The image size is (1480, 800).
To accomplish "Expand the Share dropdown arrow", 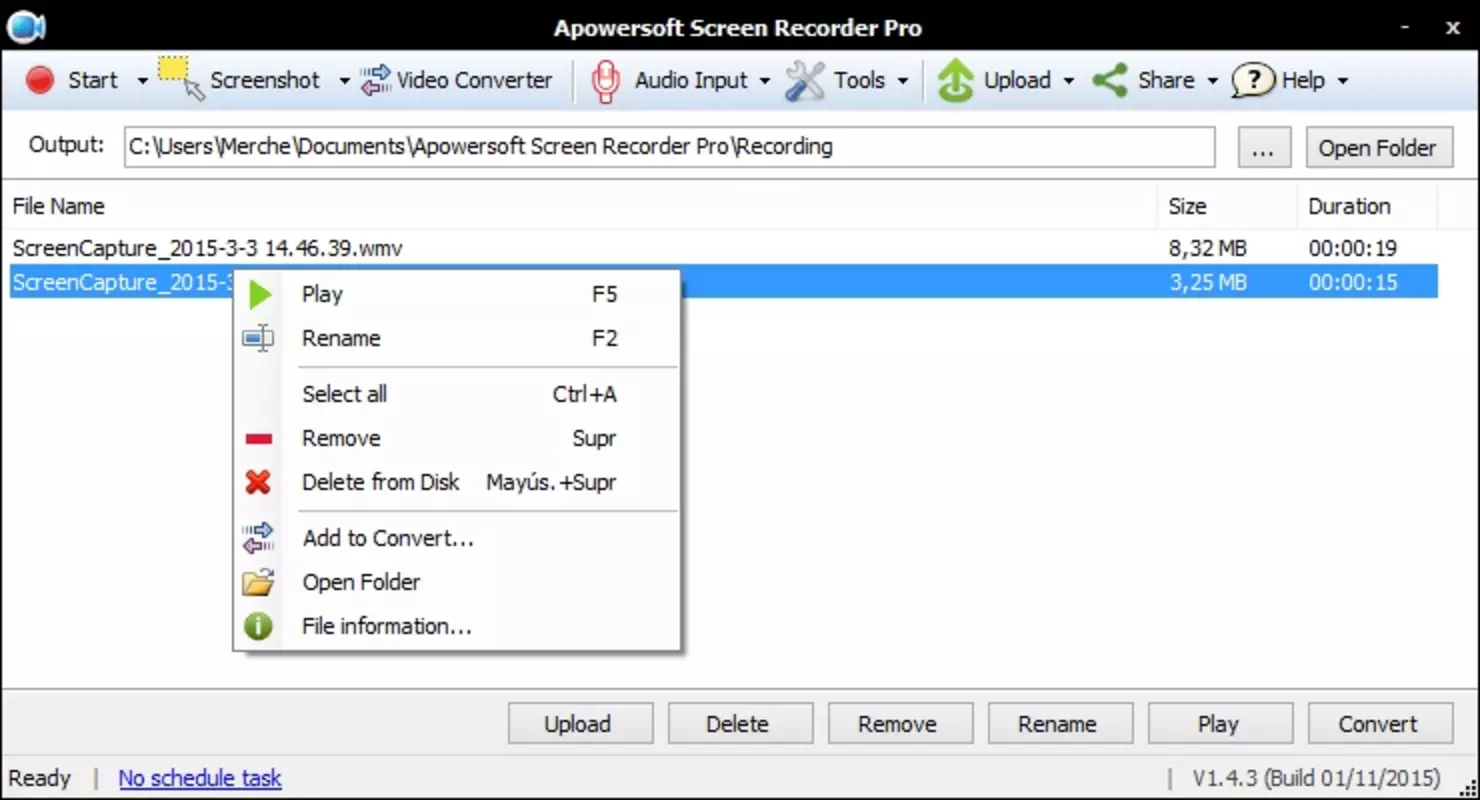I will point(1213,81).
